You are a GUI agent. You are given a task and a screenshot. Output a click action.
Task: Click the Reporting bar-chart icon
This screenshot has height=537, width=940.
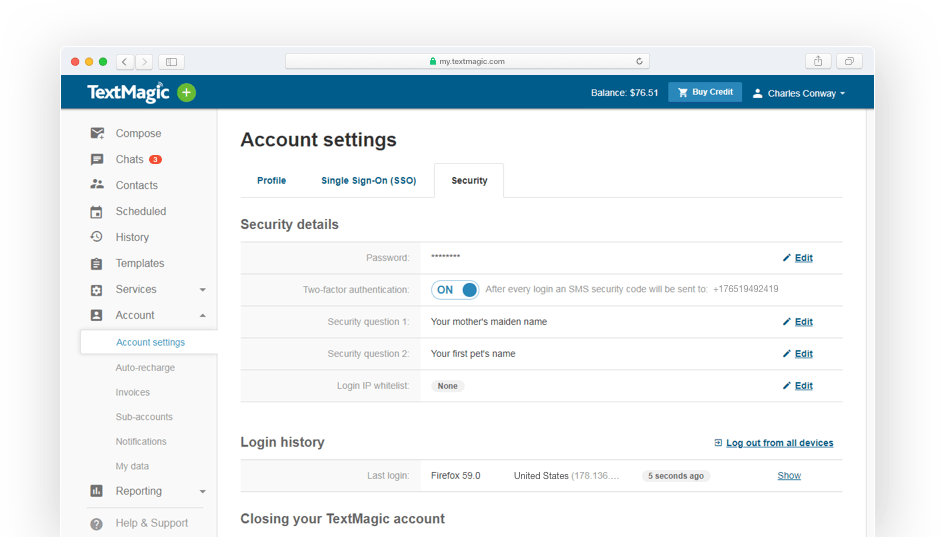[x=97, y=491]
